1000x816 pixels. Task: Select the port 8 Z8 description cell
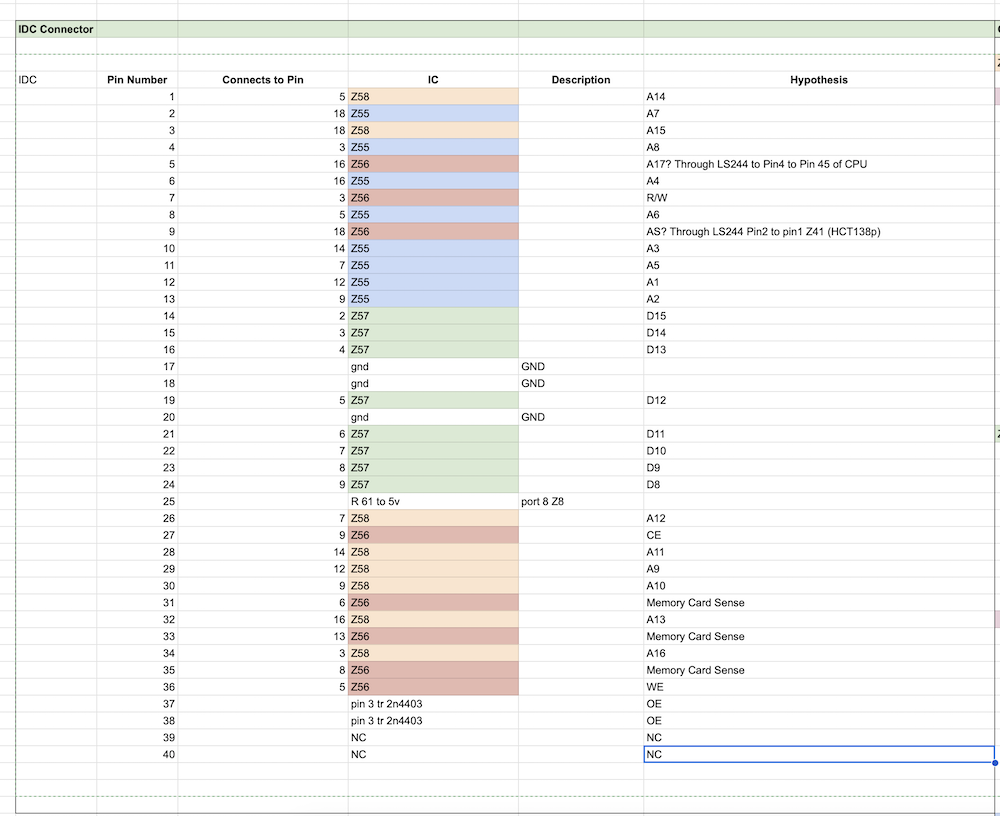[581, 501]
